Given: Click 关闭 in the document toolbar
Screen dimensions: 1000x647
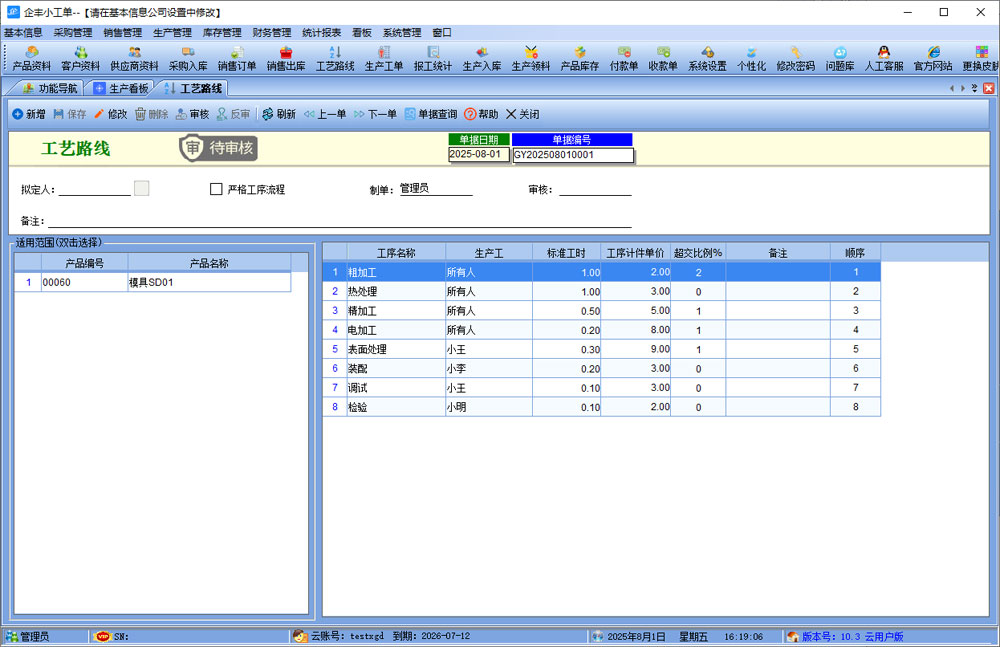Looking at the screenshot, I should tap(522, 114).
